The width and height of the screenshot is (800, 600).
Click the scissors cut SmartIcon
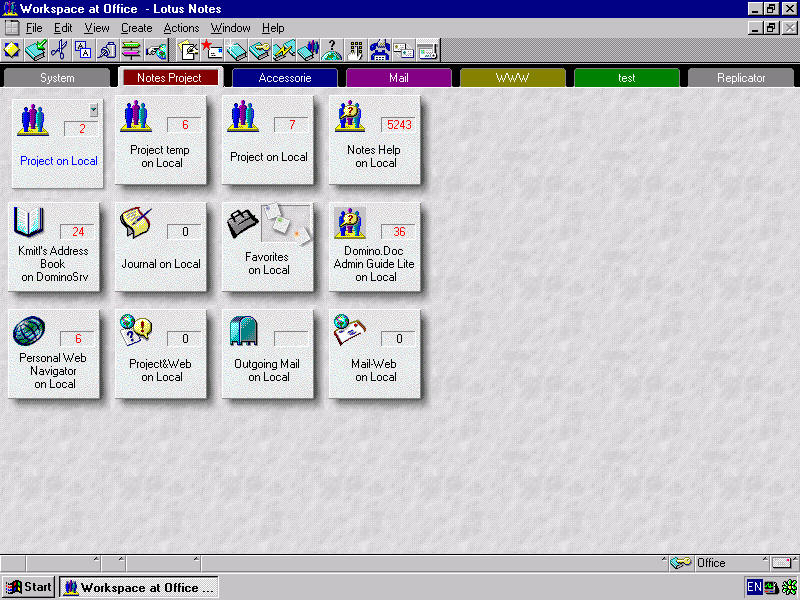pyautogui.click(x=60, y=50)
